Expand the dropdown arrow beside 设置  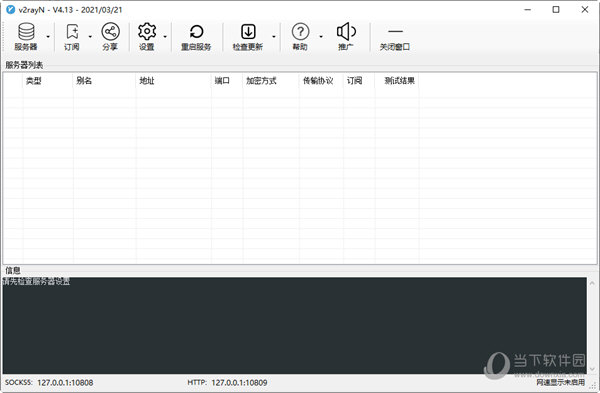tap(165, 37)
